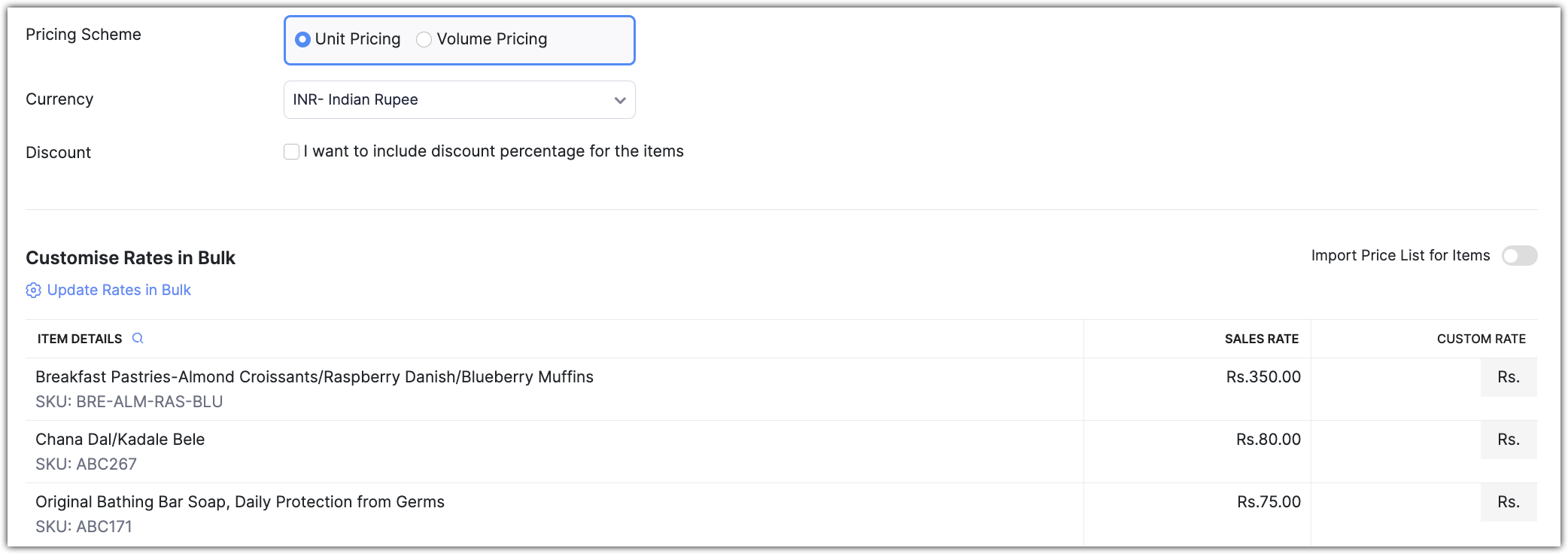The width and height of the screenshot is (1568, 554).
Task: Select the Volume Pricing radio button
Action: tap(424, 39)
